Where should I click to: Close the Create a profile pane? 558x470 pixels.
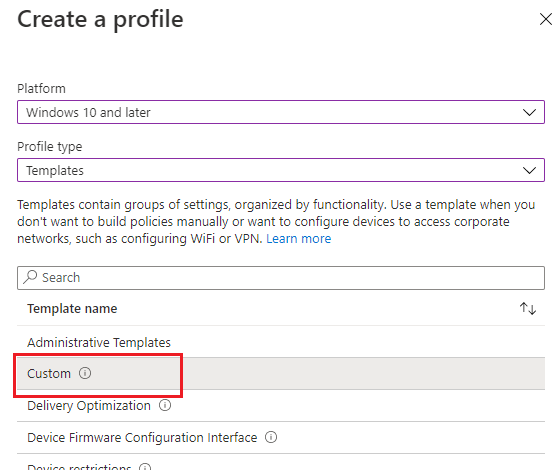pos(546,19)
